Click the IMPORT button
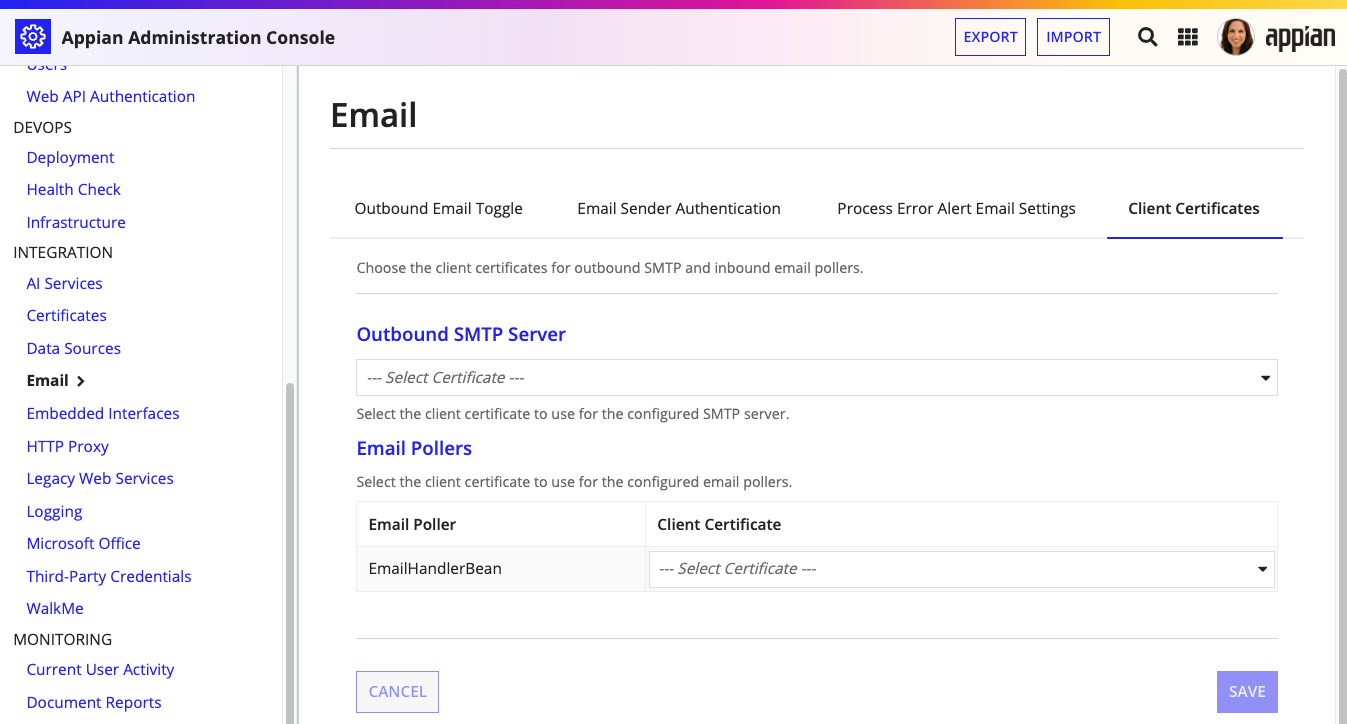Image resolution: width=1347 pixels, height=724 pixels. click(1073, 37)
